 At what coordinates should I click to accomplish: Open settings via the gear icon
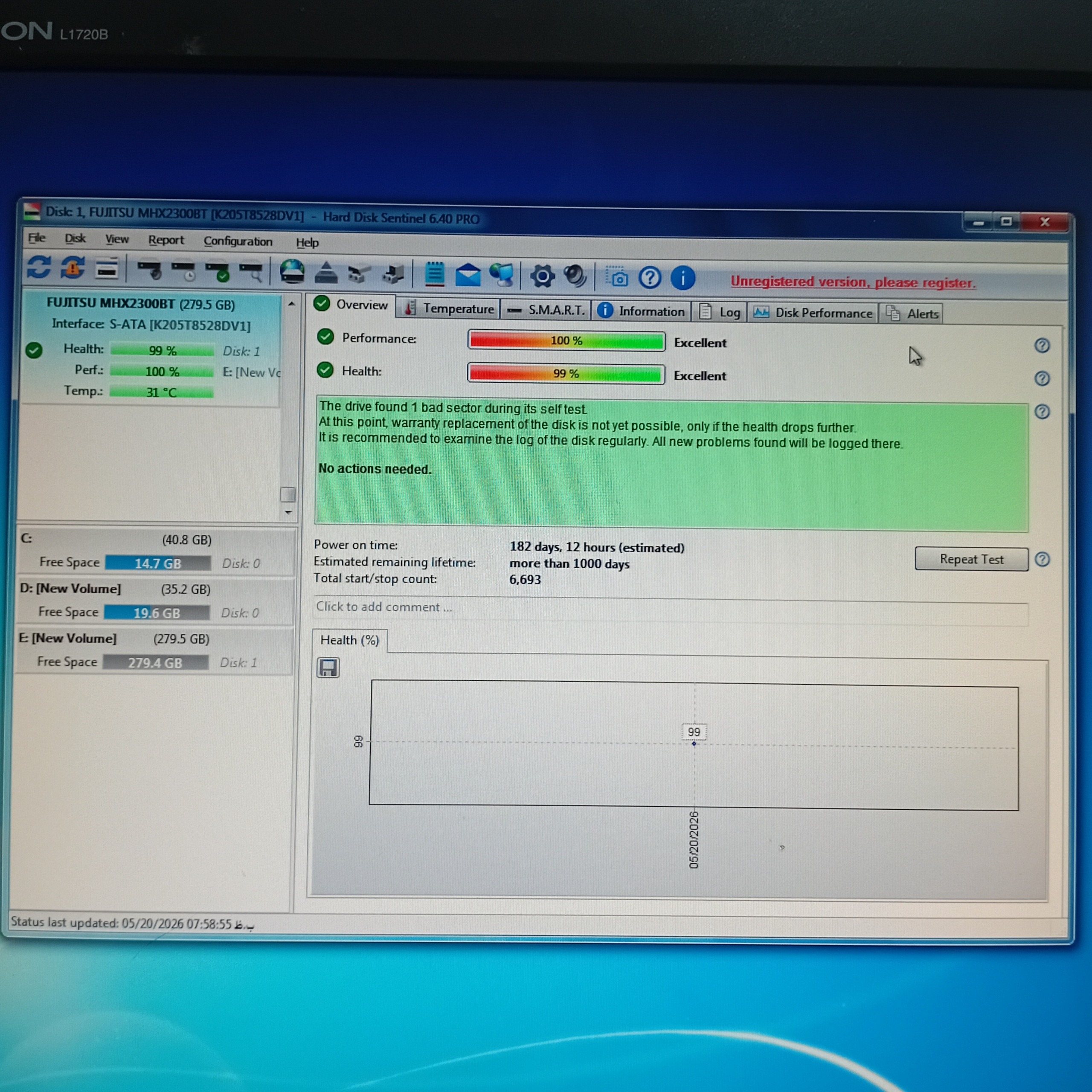tap(543, 276)
